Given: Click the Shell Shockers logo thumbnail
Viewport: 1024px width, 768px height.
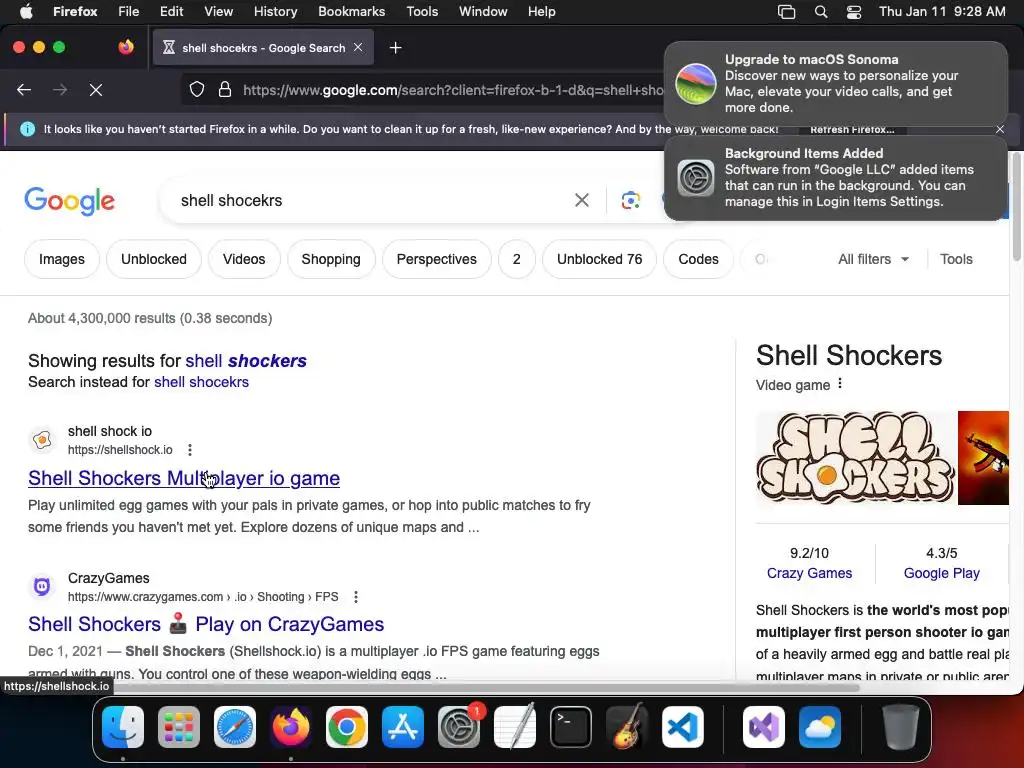Looking at the screenshot, I should tap(855, 458).
